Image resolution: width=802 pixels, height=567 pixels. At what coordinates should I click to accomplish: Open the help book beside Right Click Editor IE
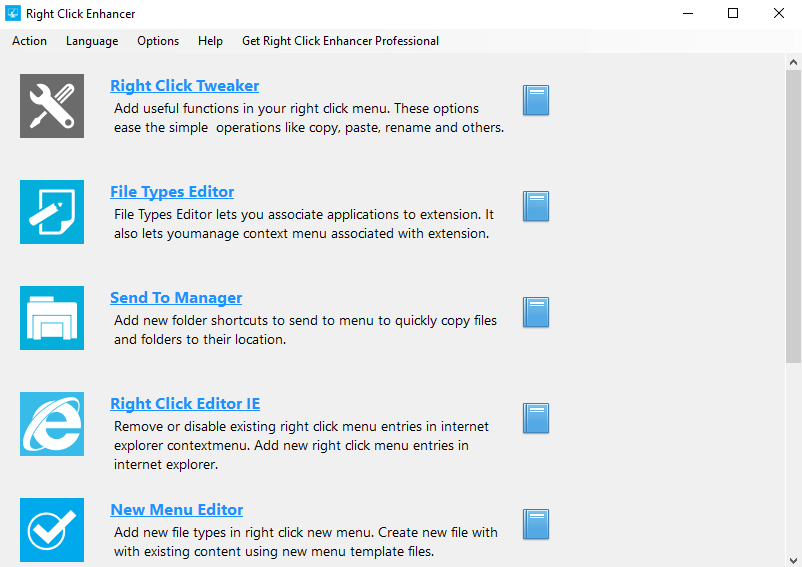(536, 418)
